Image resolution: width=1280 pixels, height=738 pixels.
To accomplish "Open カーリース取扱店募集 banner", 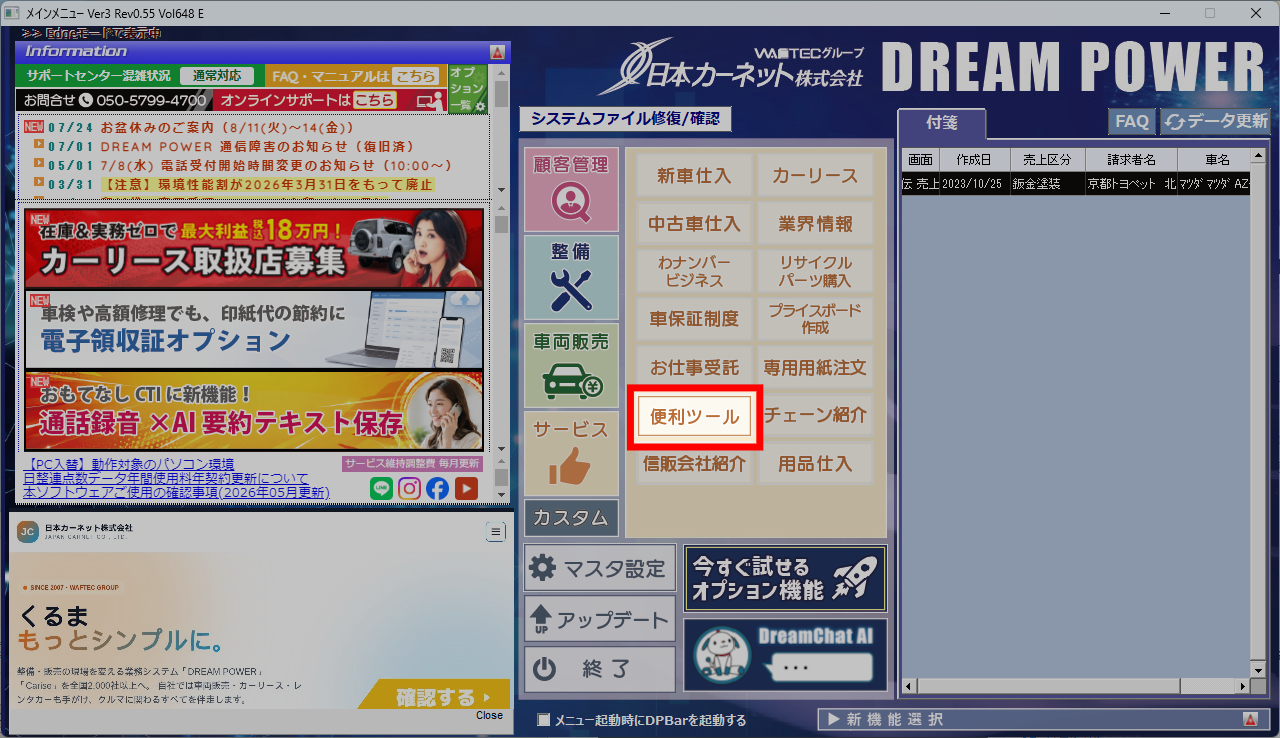I will tap(254, 248).
